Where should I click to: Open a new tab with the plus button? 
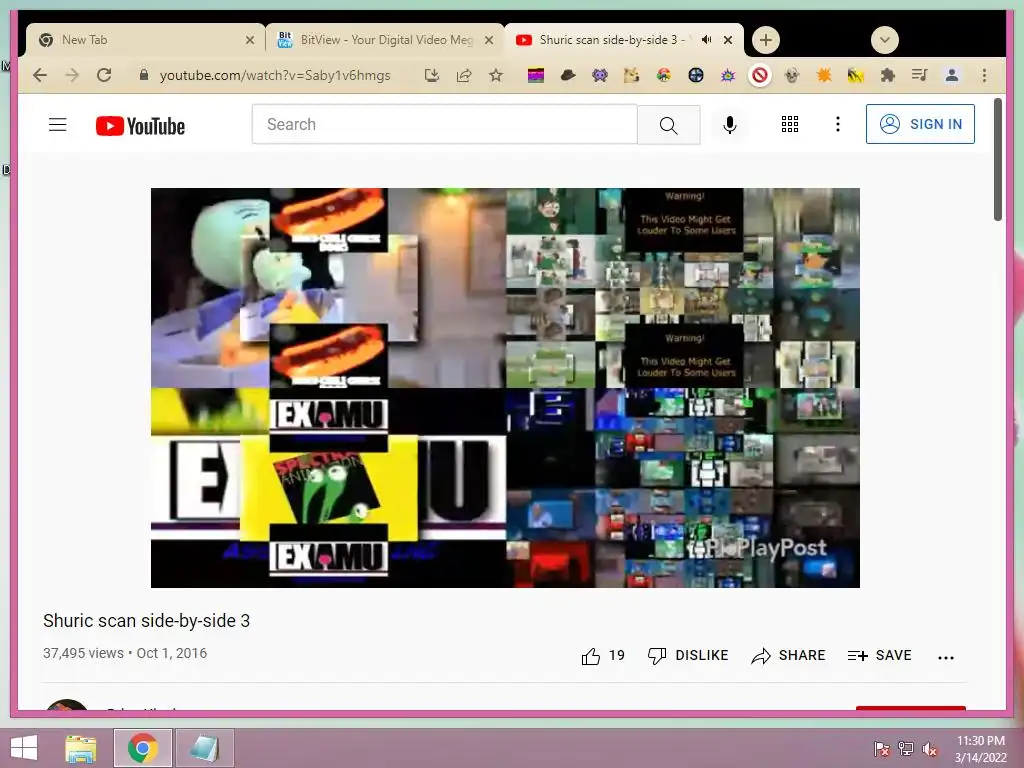pyautogui.click(x=765, y=40)
